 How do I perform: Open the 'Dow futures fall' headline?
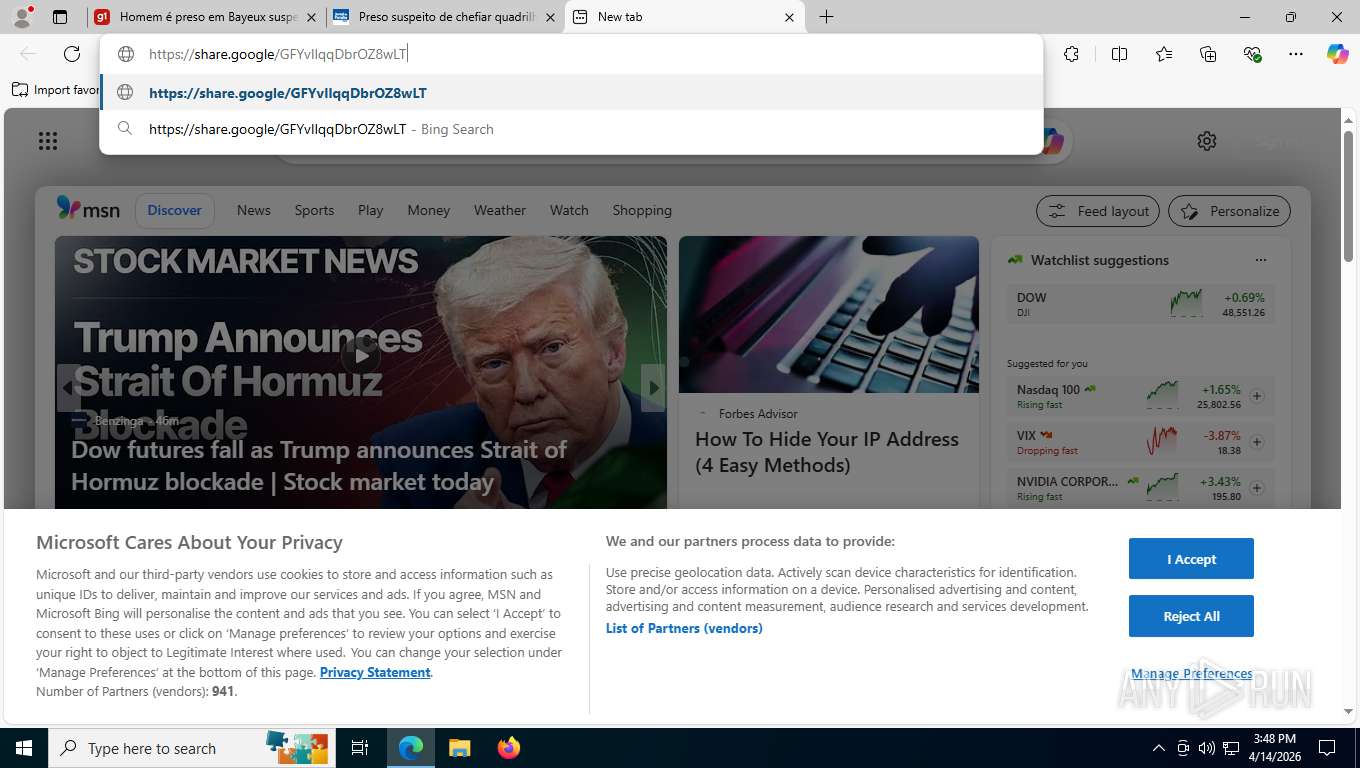click(319, 466)
